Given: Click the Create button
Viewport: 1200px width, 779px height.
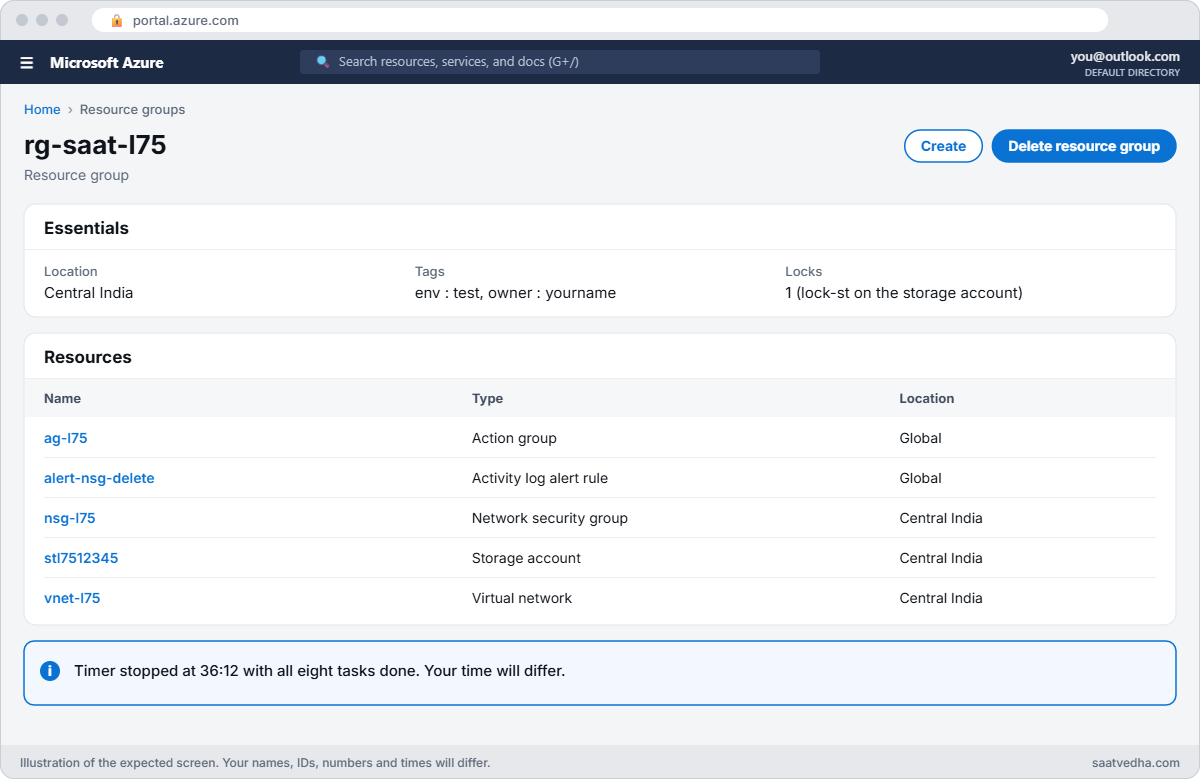Looking at the screenshot, I should [943, 146].
